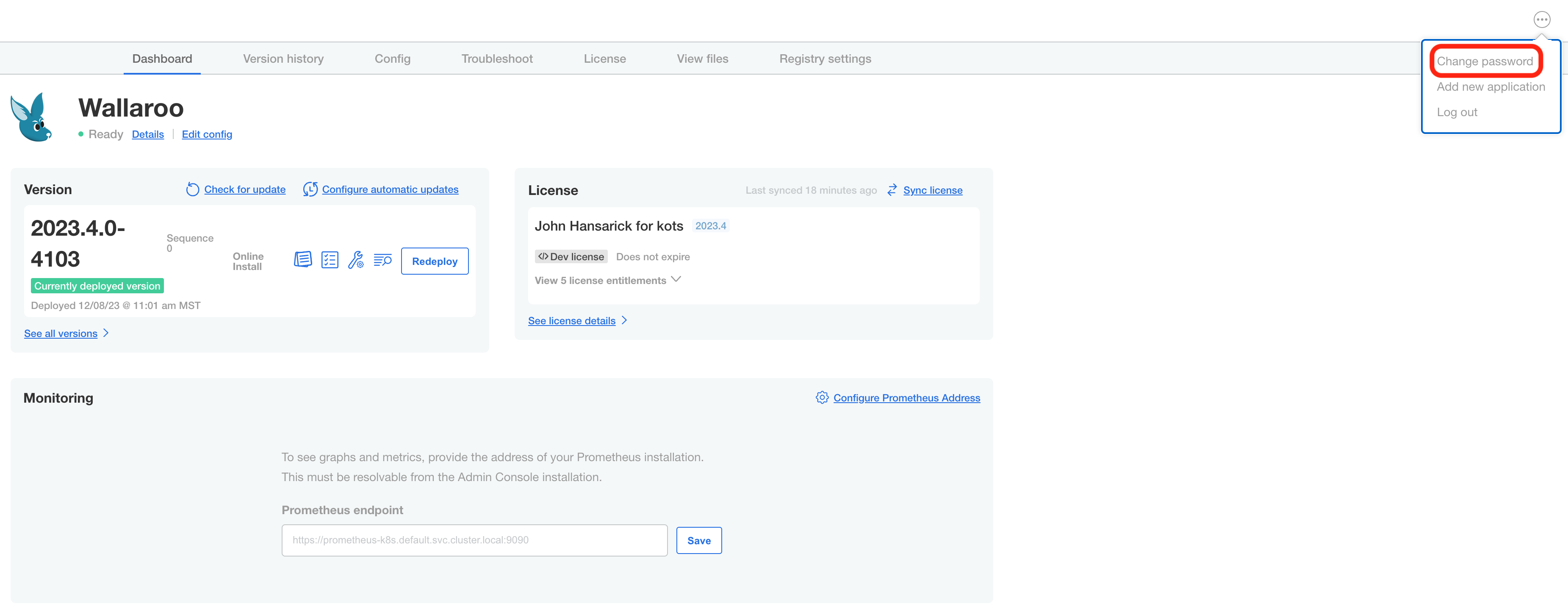Open release notes stacked-pages icon
Screen dimensions: 1568x604
click(x=302, y=260)
